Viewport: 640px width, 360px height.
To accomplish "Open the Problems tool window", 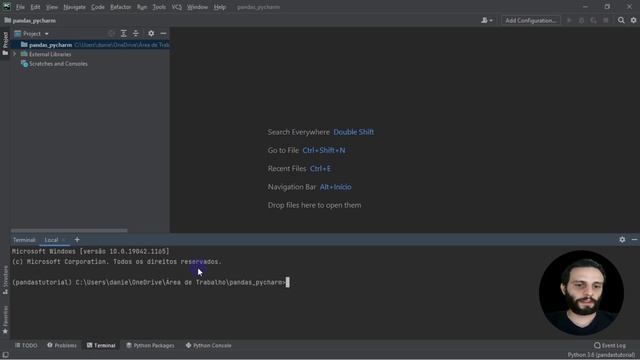I will 62,345.
